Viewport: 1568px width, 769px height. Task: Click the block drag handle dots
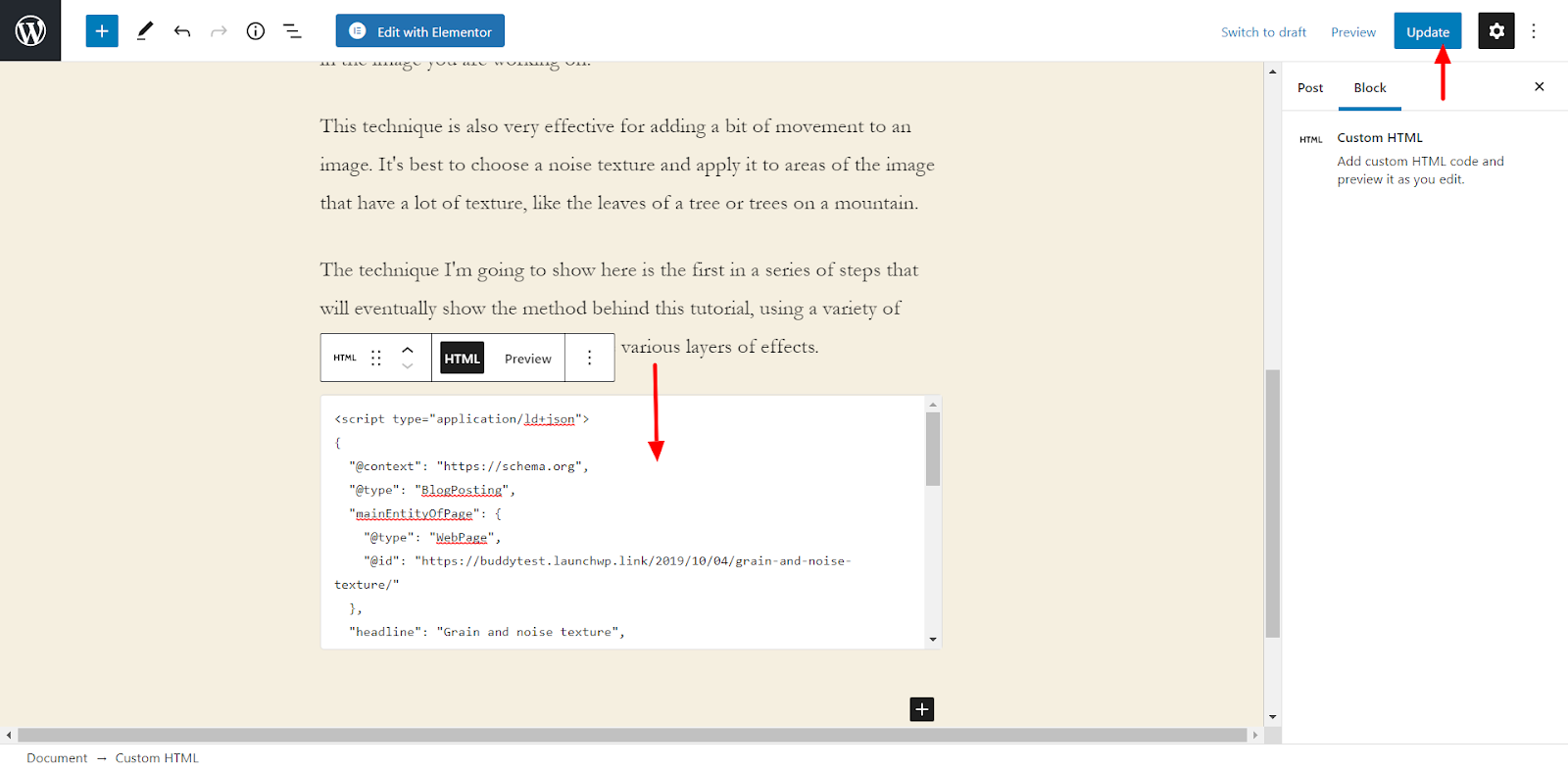[376, 359]
